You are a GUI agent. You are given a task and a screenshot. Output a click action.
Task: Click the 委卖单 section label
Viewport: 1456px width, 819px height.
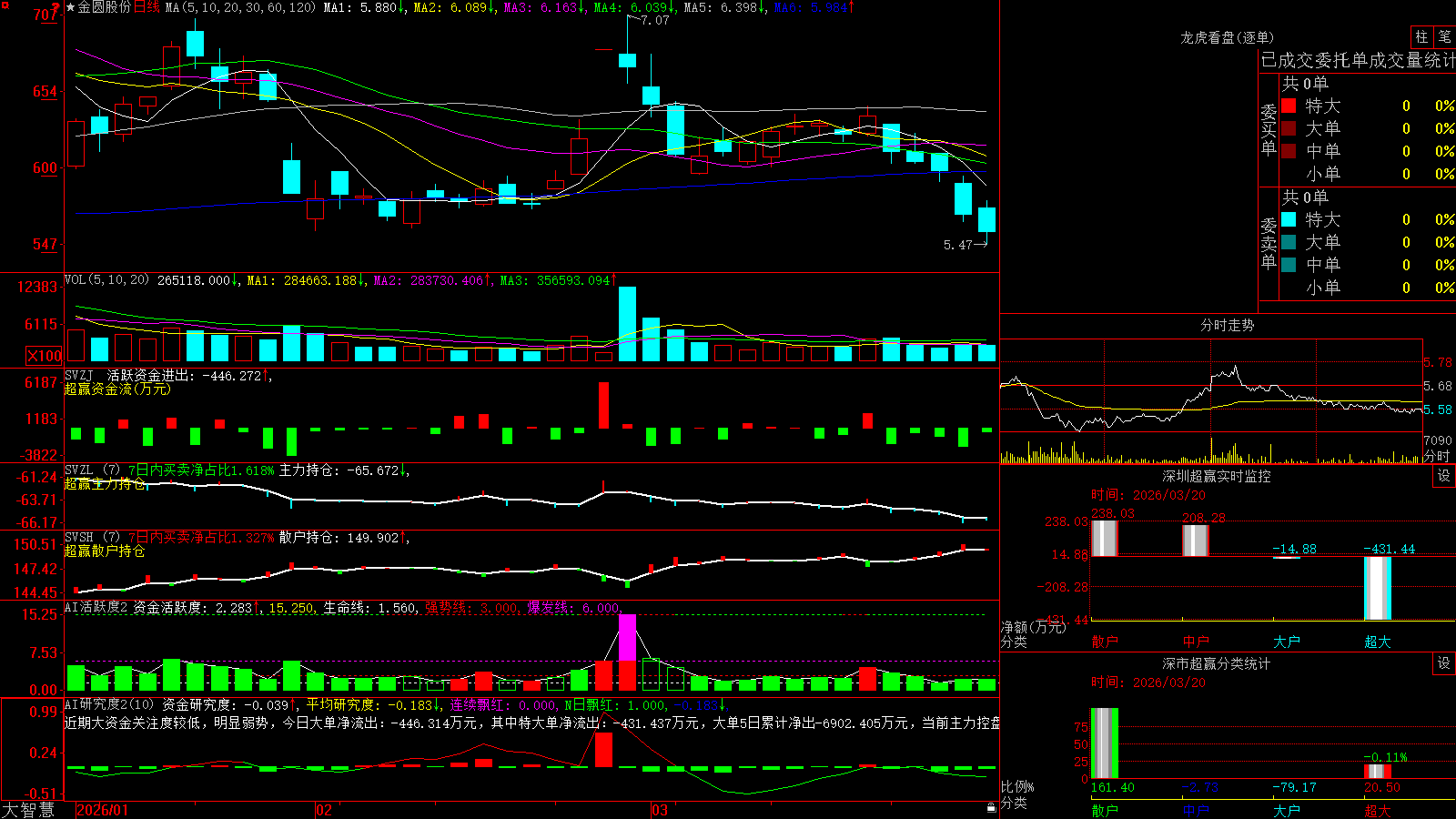(1269, 244)
